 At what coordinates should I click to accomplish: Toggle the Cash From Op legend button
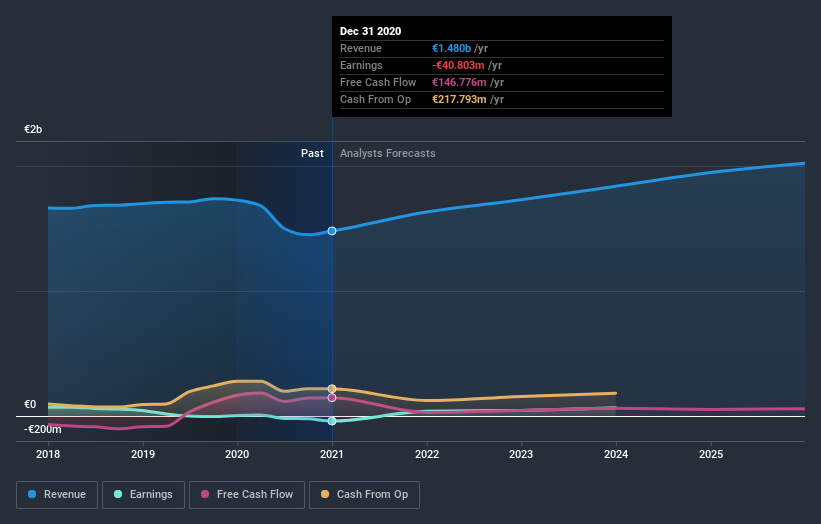point(364,495)
